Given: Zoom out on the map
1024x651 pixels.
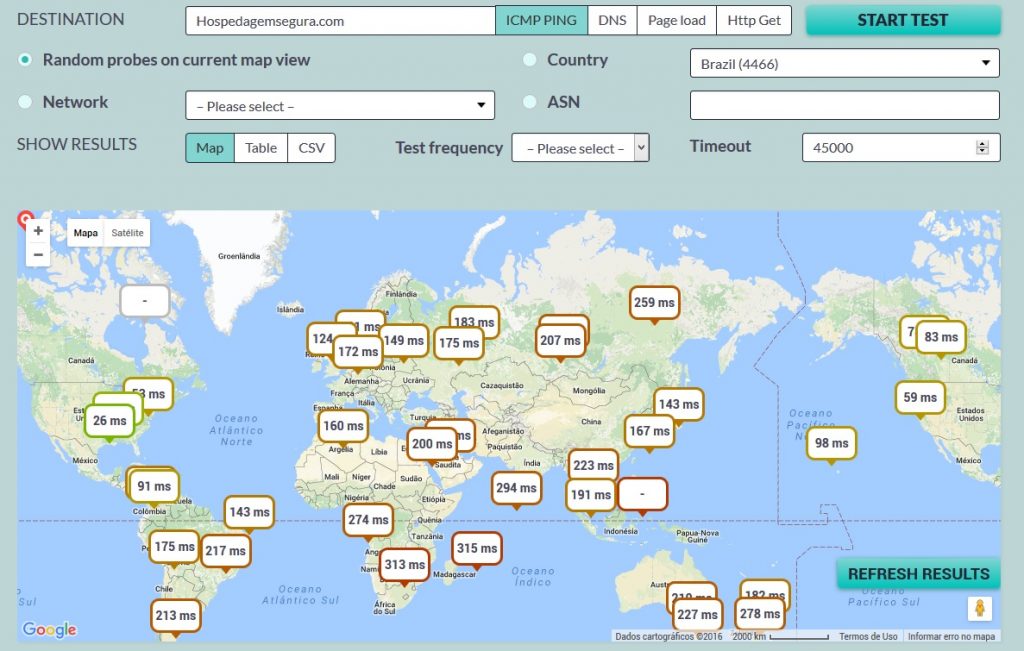Looking at the screenshot, I should point(38,255).
